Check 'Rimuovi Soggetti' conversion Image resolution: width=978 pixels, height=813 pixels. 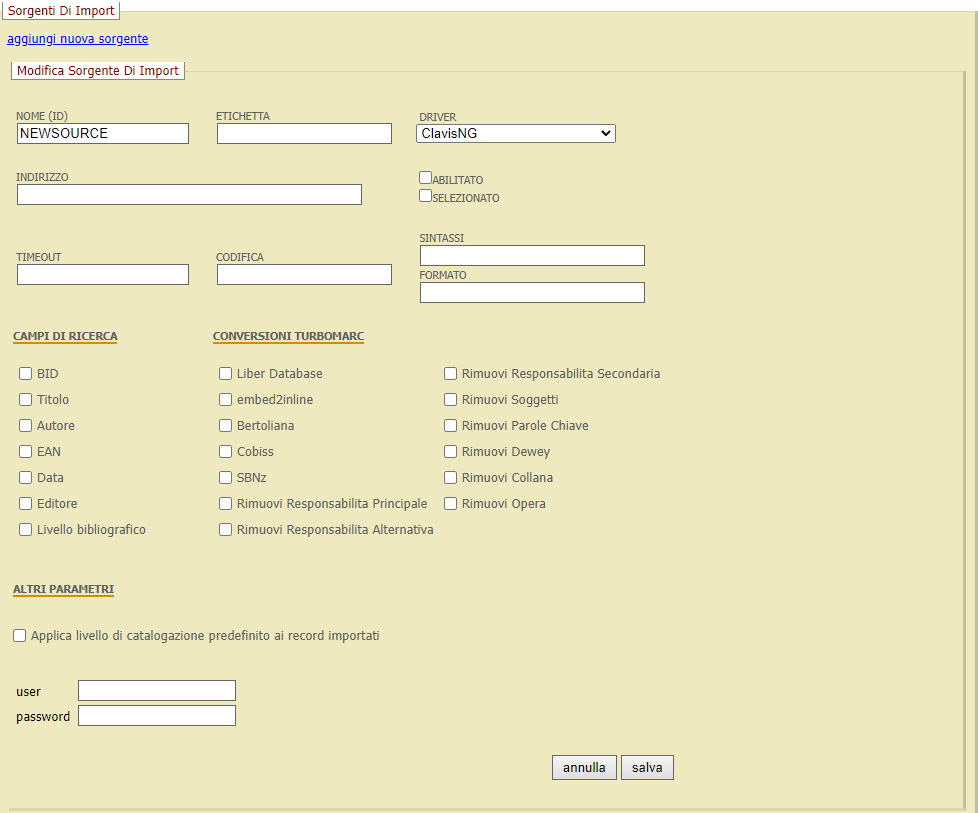(x=450, y=399)
